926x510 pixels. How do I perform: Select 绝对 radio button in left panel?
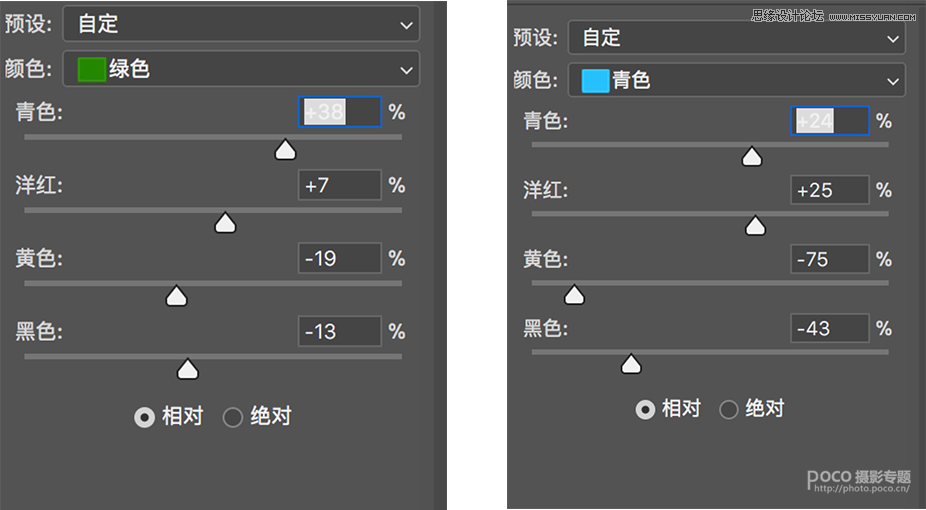point(233,417)
